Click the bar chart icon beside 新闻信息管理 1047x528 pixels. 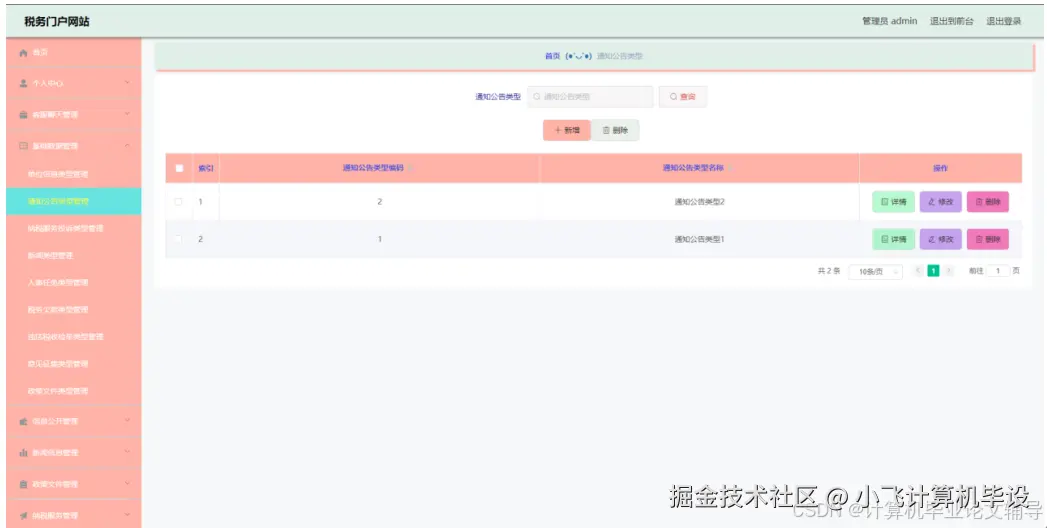pyautogui.click(x=23, y=453)
